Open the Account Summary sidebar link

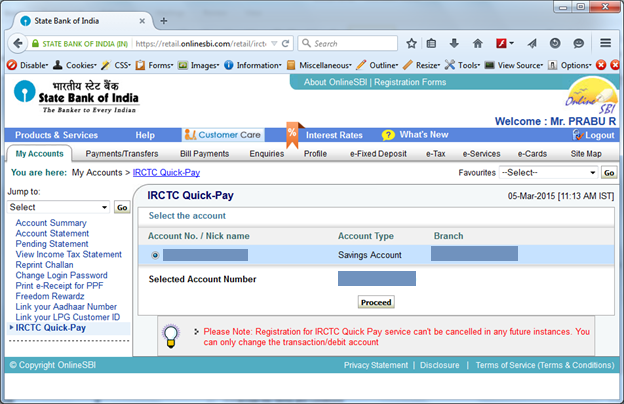(x=51, y=223)
